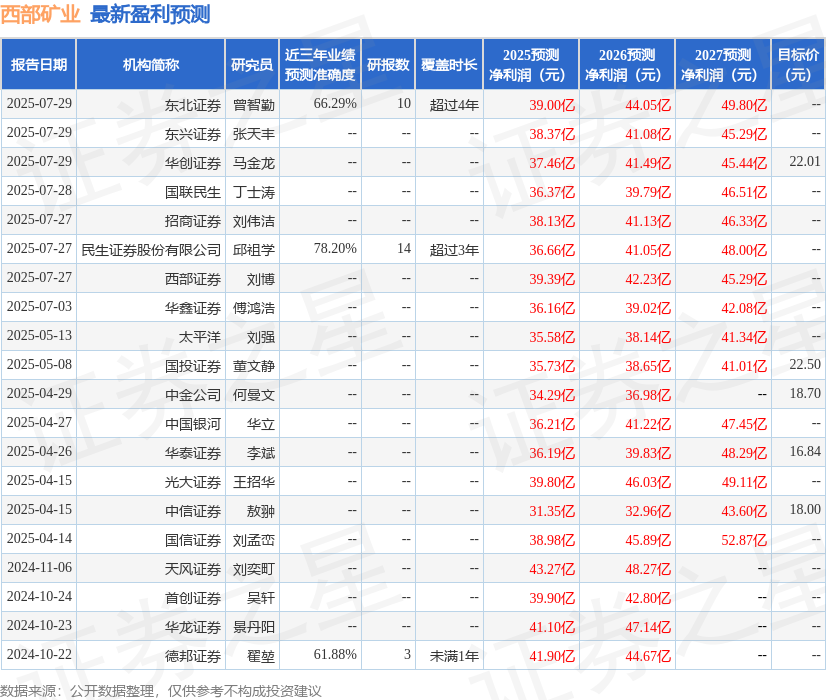Click the 报告日期 column header
Screen dimensions: 826x700
[x=39, y=65]
